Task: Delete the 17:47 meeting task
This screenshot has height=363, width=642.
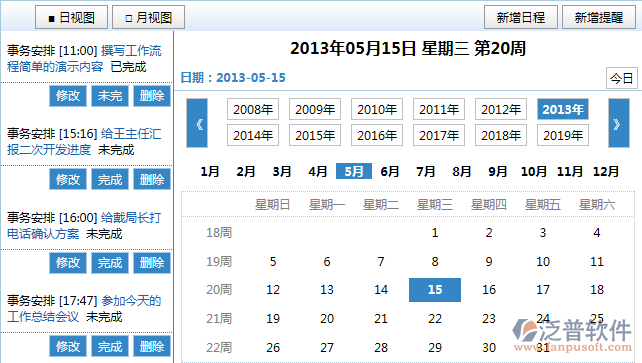Action: (x=152, y=346)
